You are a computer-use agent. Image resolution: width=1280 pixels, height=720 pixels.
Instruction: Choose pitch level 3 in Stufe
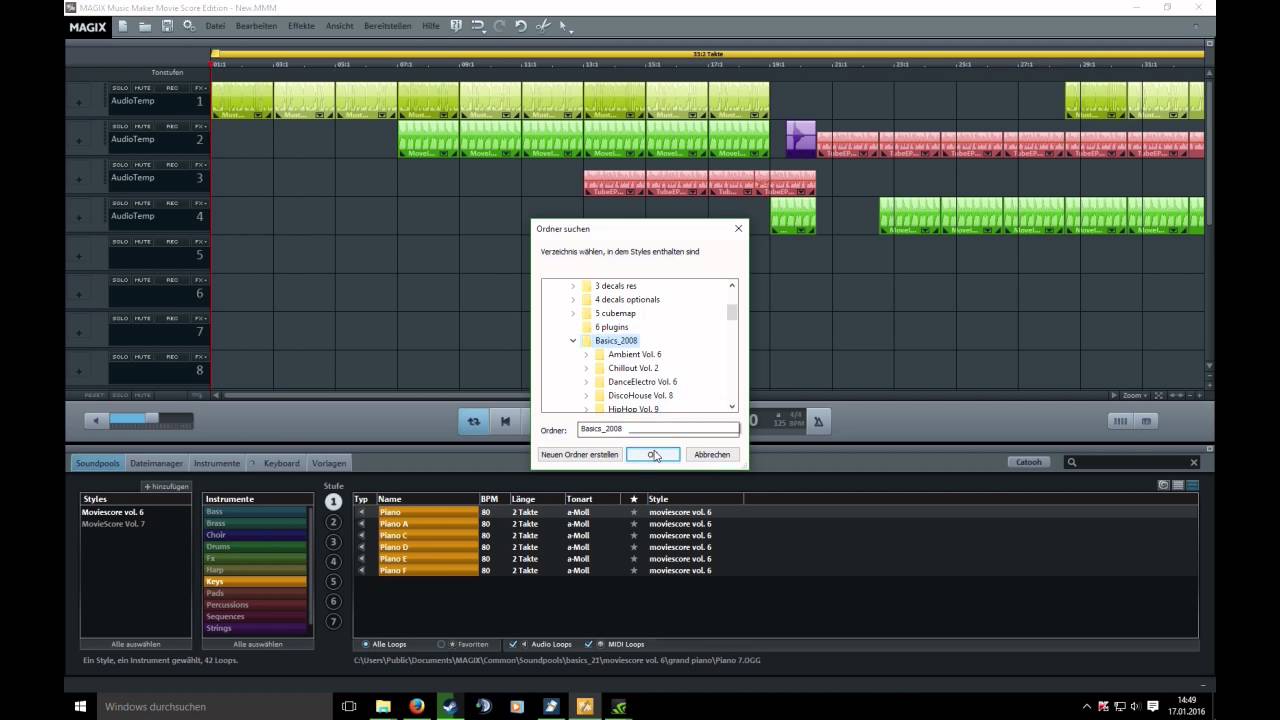tap(334, 542)
